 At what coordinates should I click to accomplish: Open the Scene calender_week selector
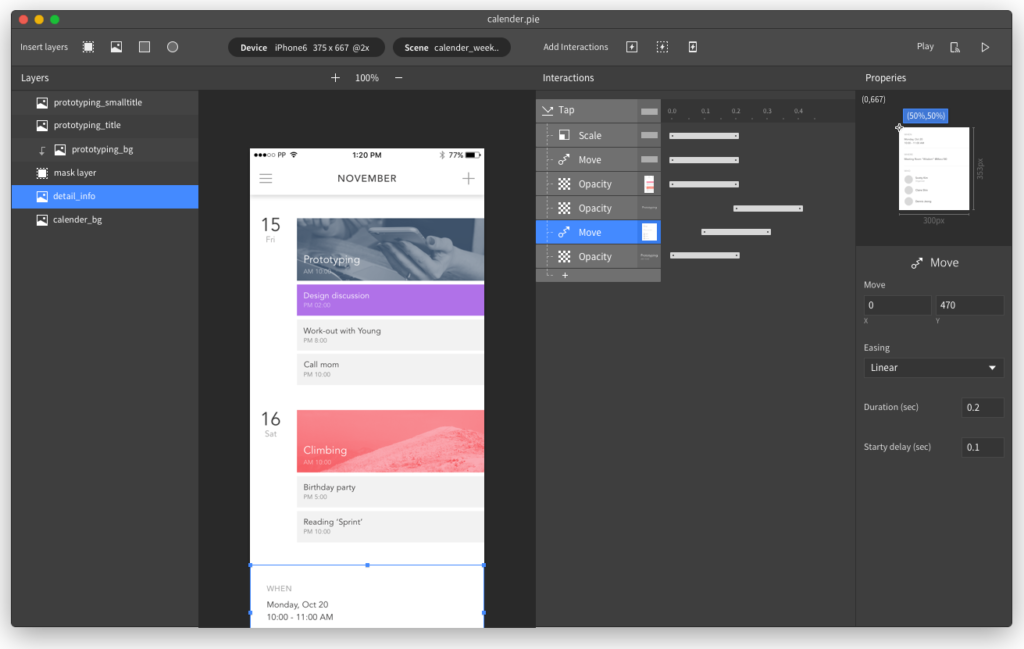click(452, 48)
